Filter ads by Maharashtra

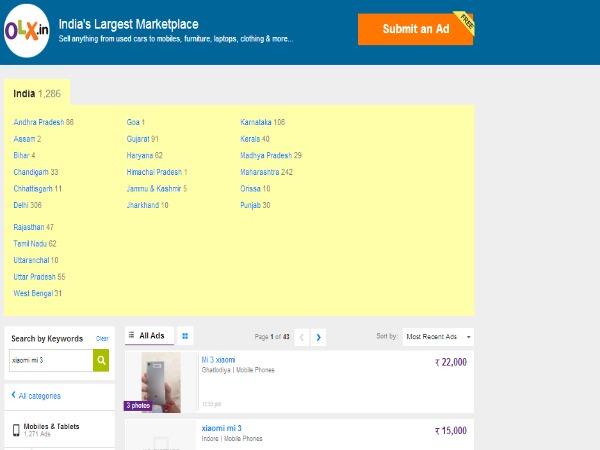coord(266,172)
